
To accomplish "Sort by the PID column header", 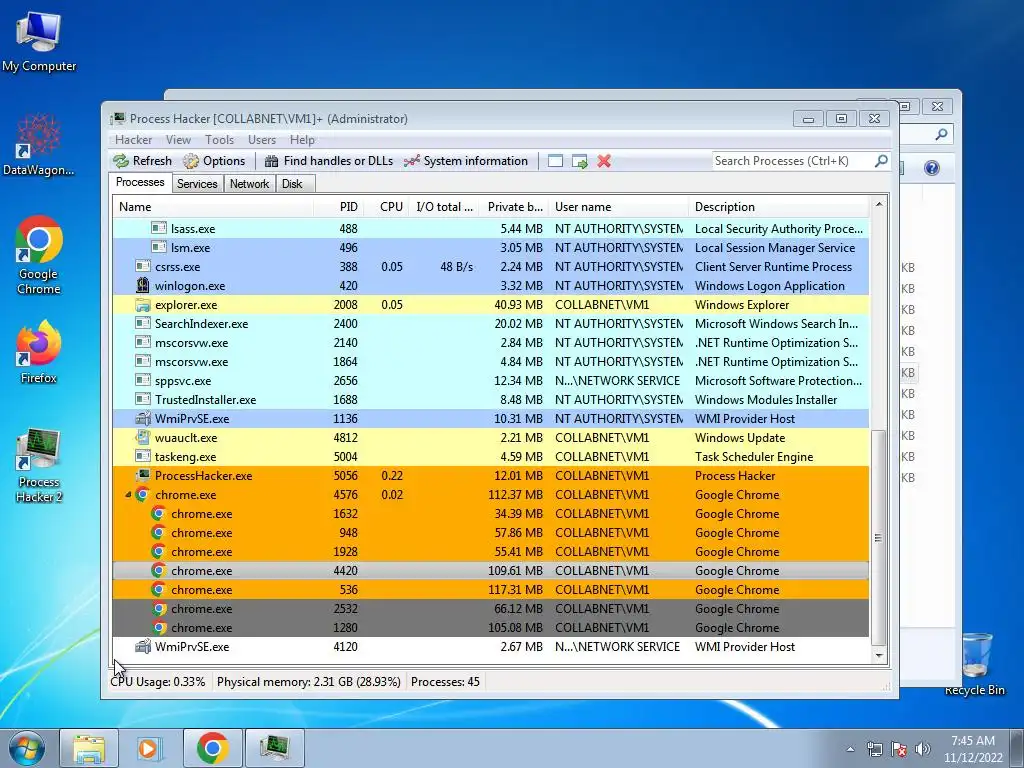I will pyautogui.click(x=338, y=207).
